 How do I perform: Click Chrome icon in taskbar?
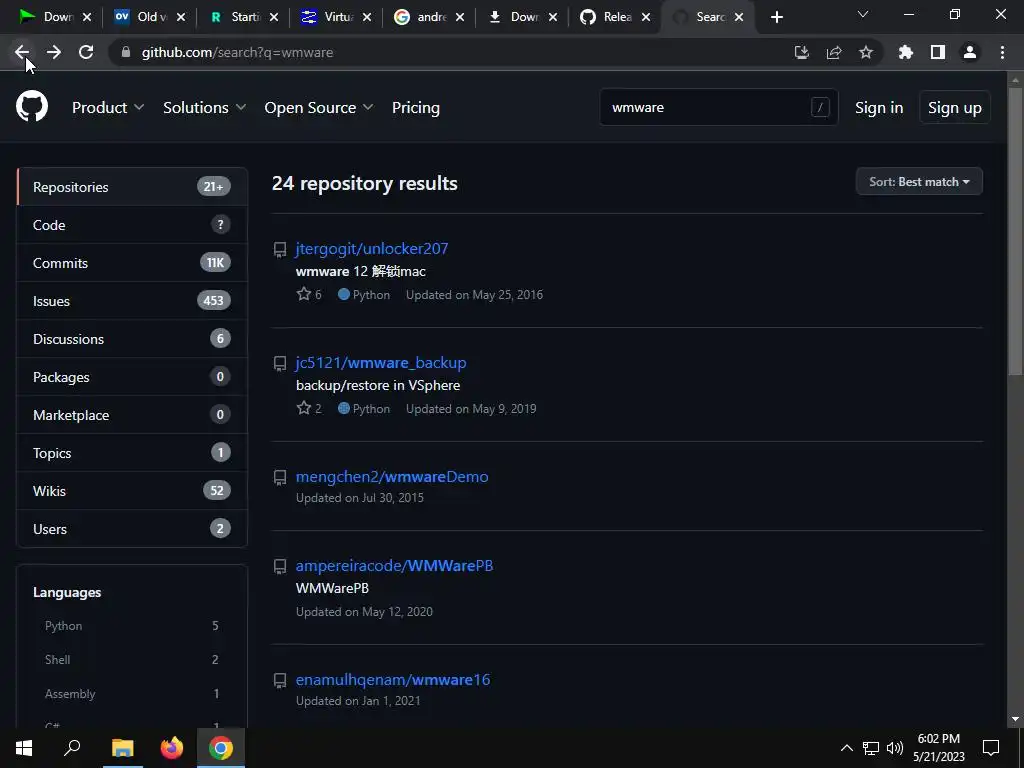(221, 748)
